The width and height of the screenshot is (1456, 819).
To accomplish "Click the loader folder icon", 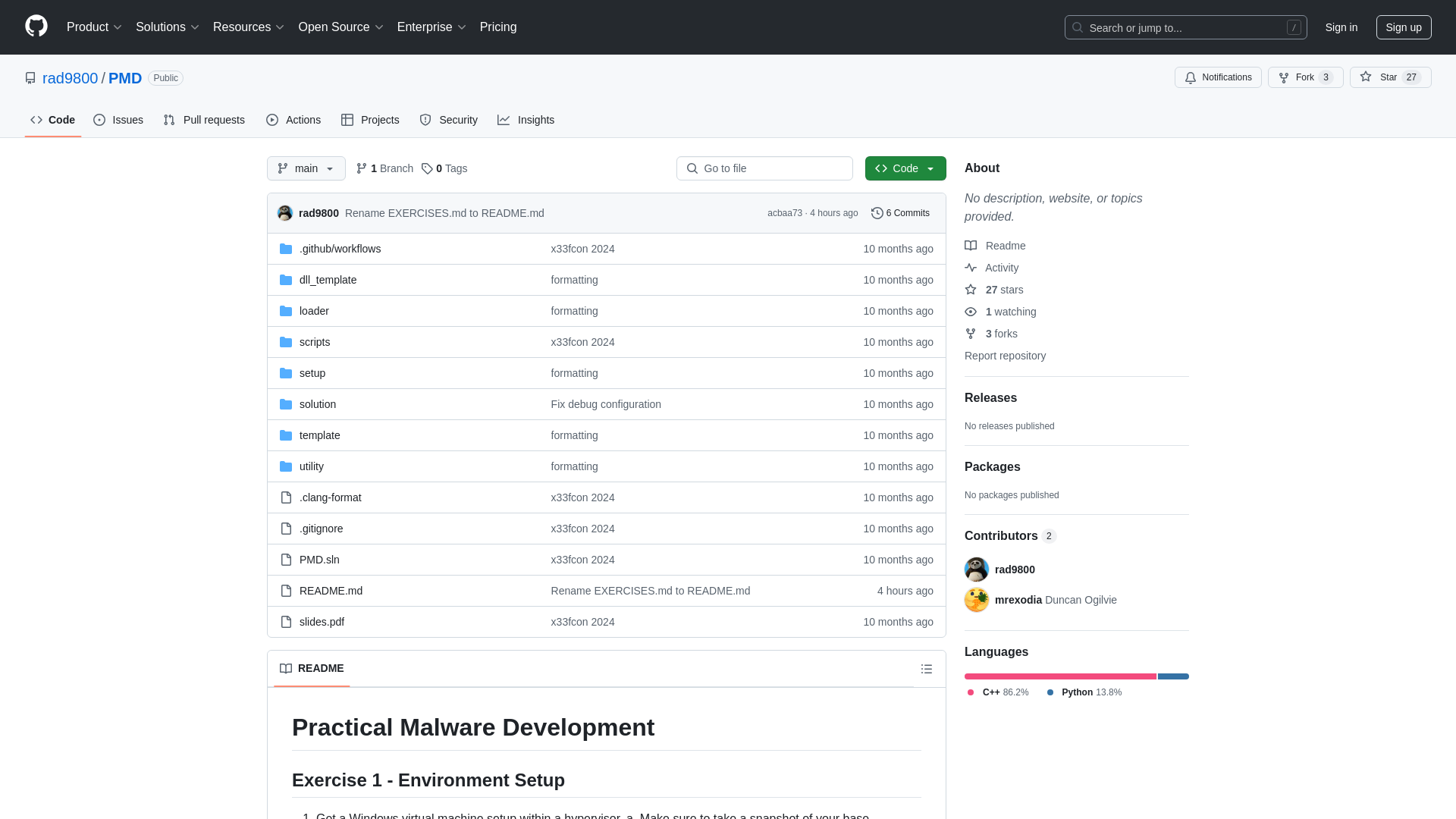I will click(x=286, y=311).
